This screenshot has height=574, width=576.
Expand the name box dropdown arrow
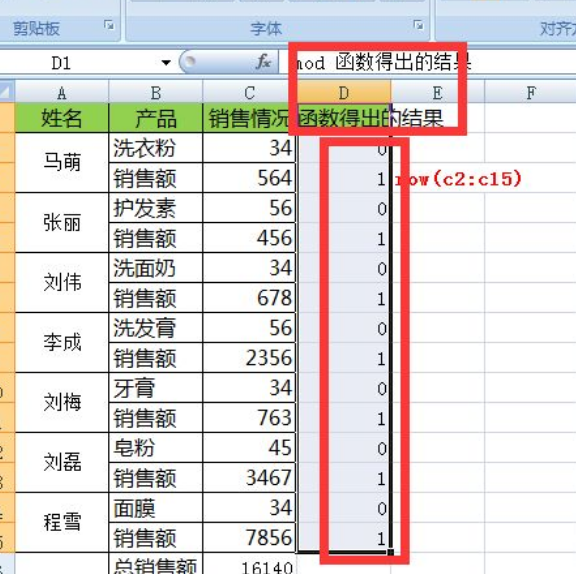pyautogui.click(x=166, y=62)
